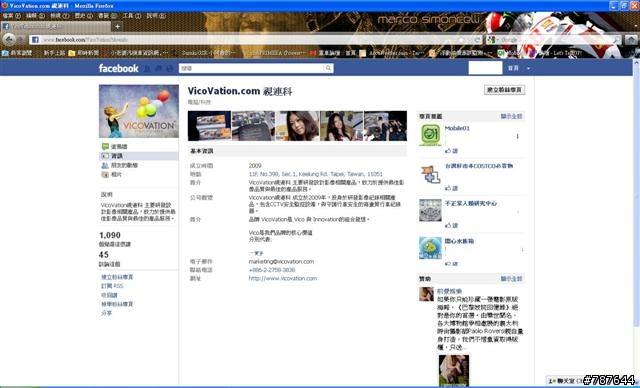Open the File menu in Firefox
The image size is (640, 388).
[11, 16]
